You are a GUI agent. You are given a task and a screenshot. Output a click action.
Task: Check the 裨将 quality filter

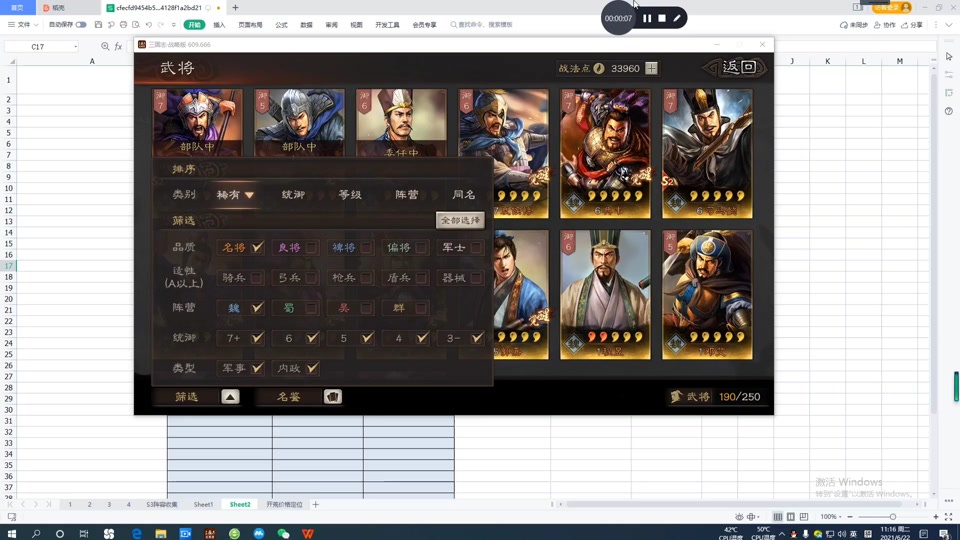366,247
